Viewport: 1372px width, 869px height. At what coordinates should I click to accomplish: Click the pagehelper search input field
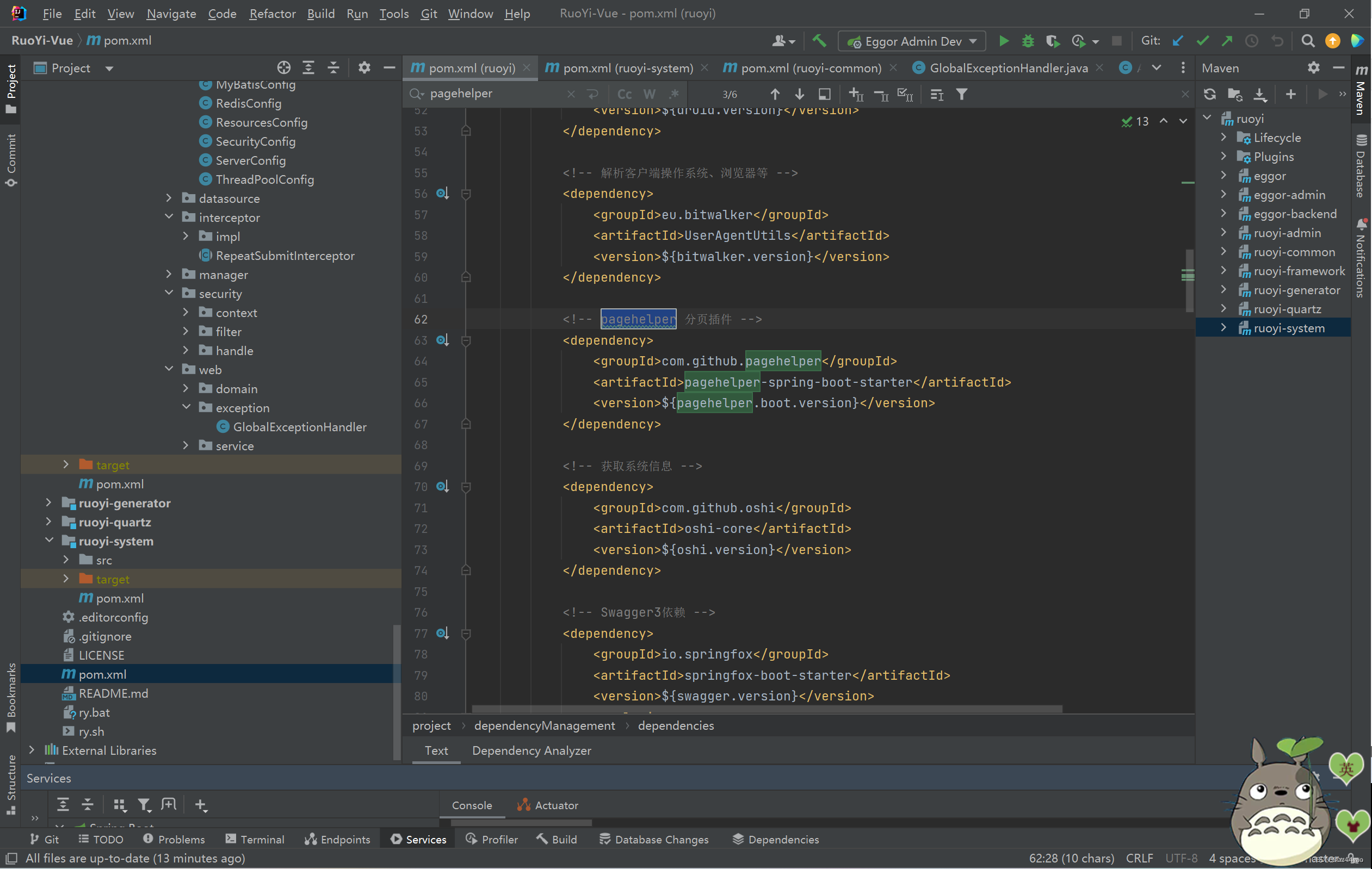[496, 94]
